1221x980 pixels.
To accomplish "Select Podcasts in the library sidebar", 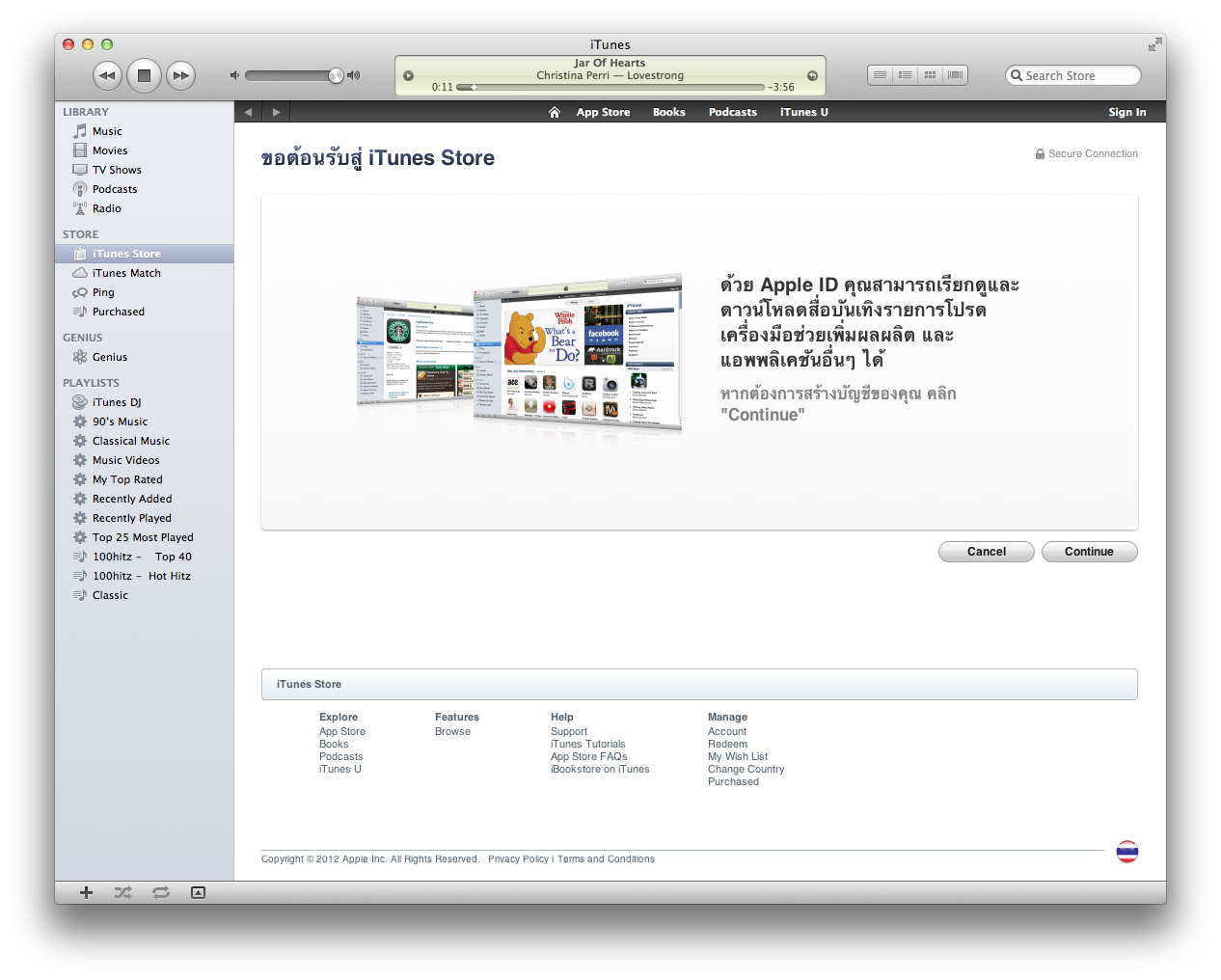I will pos(144,189).
